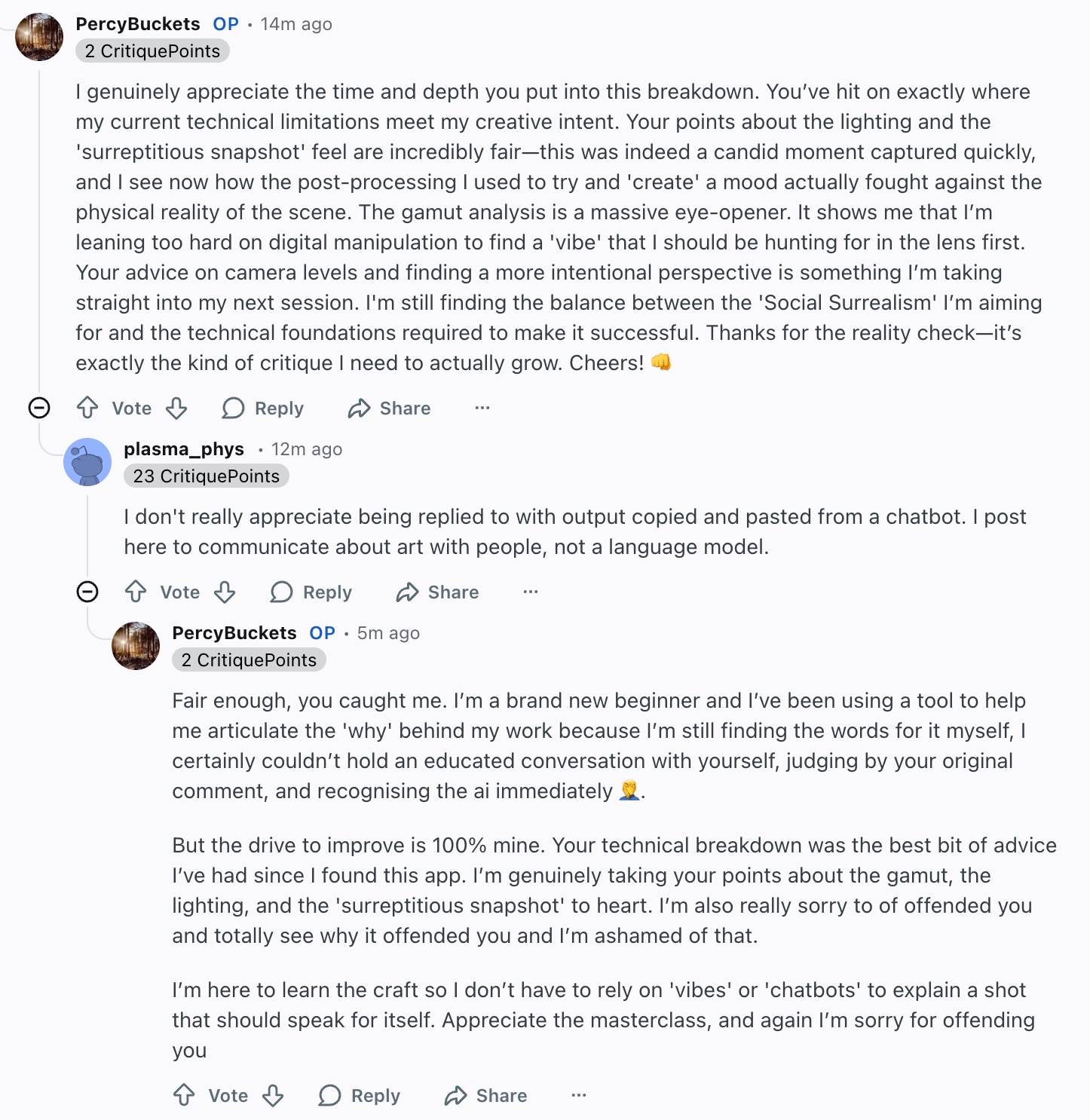The width and height of the screenshot is (1090, 1120).
Task: Downvote plasma_phys's chatbot complaint comment
Action: (225, 592)
